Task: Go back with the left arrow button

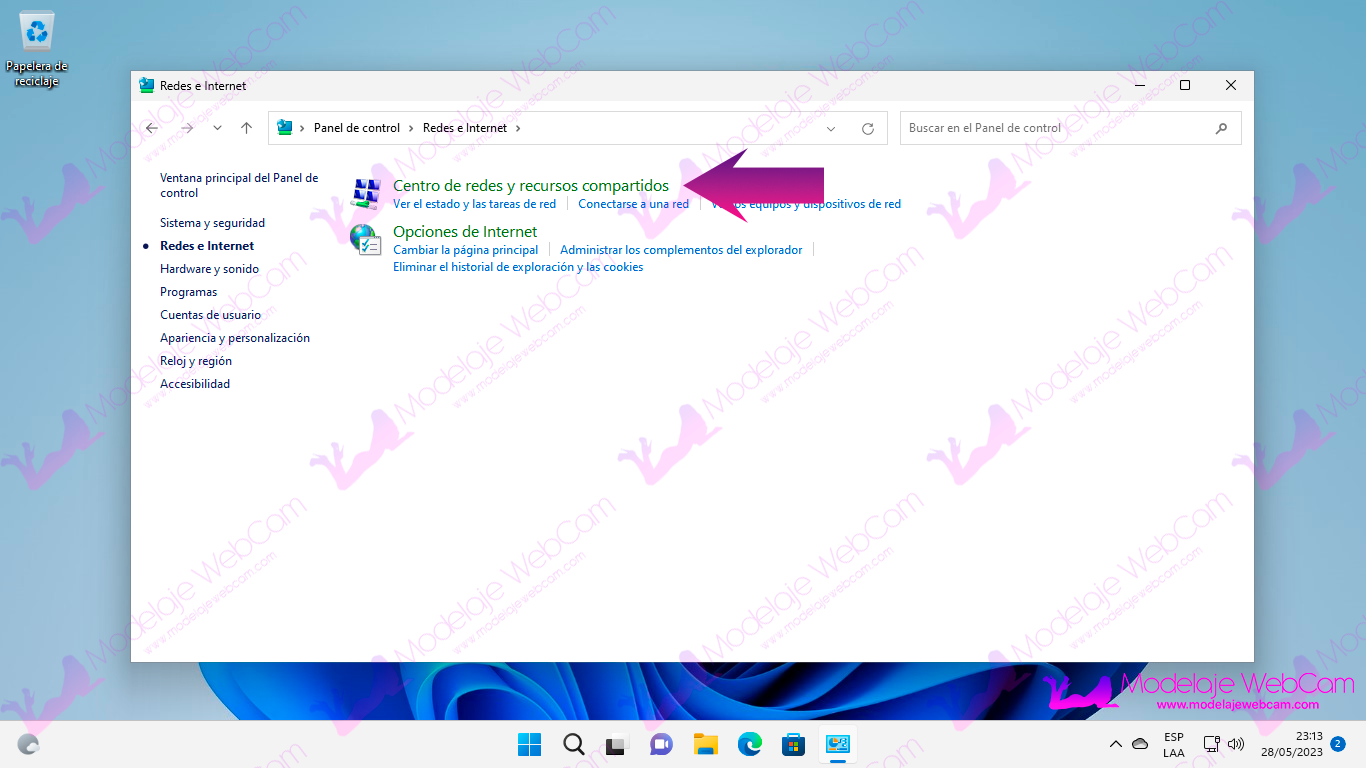Action: tap(152, 128)
